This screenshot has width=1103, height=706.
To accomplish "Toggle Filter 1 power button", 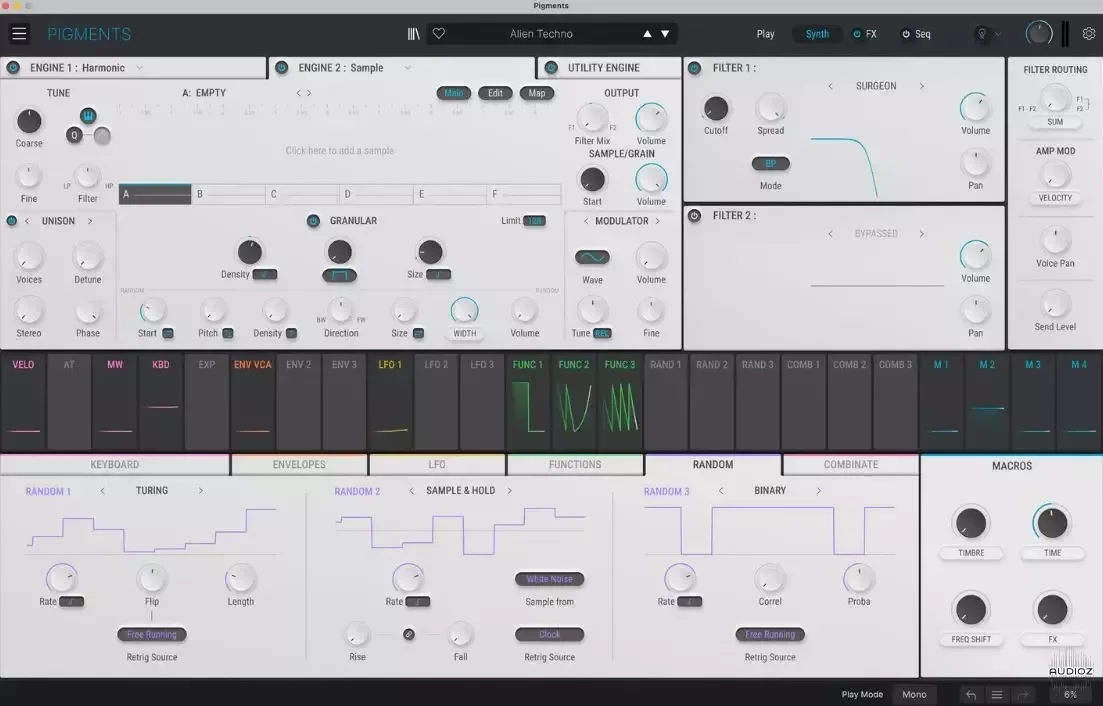I will [694, 68].
